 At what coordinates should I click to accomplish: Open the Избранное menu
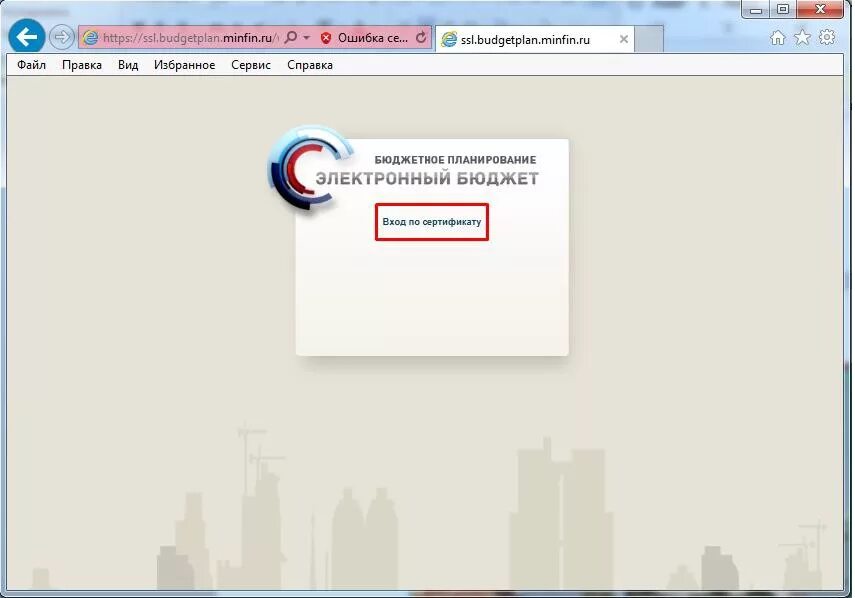[184, 65]
